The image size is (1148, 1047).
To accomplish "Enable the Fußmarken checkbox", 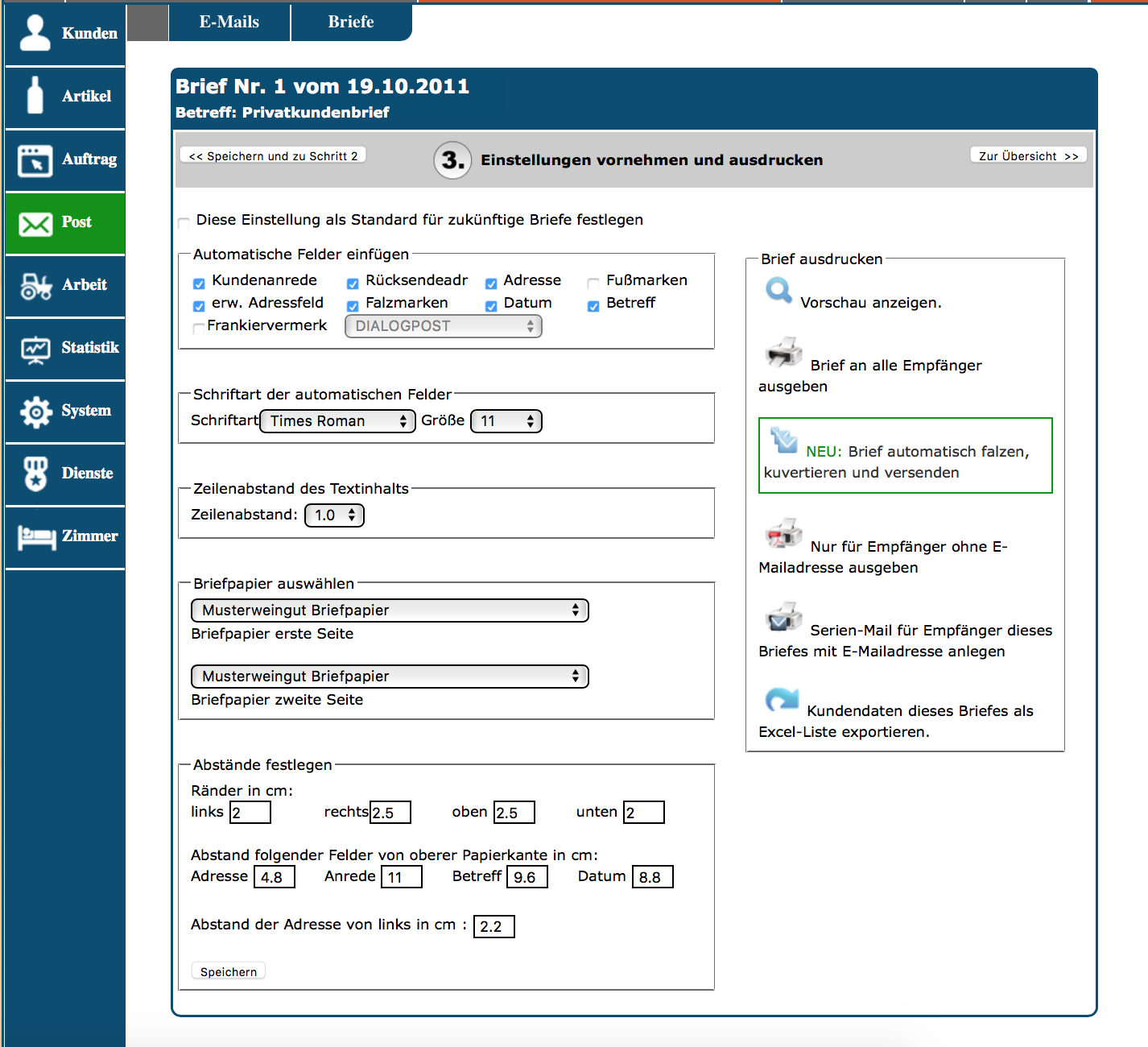I will pyautogui.click(x=593, y=283).
